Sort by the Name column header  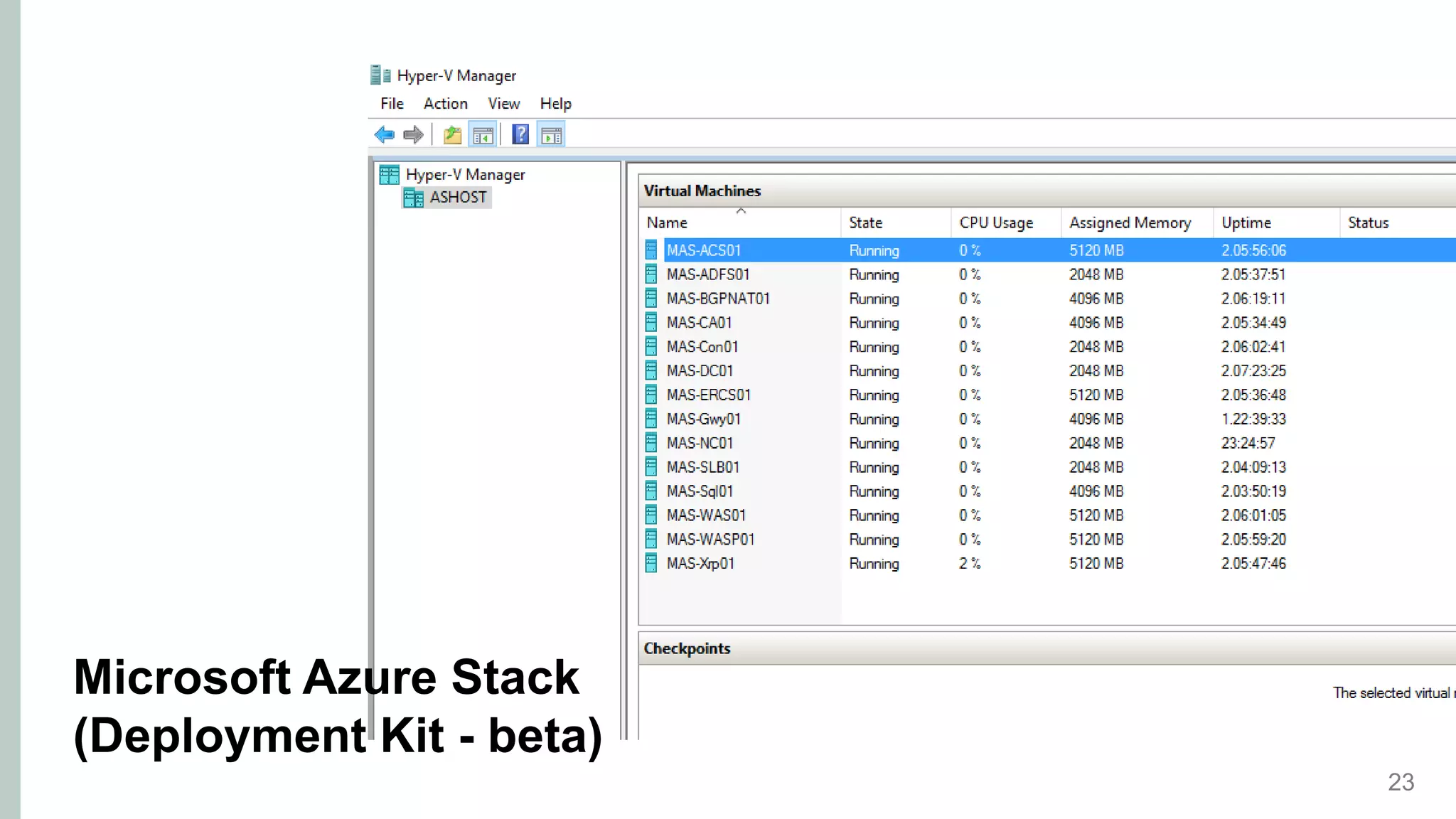[739, 223]
